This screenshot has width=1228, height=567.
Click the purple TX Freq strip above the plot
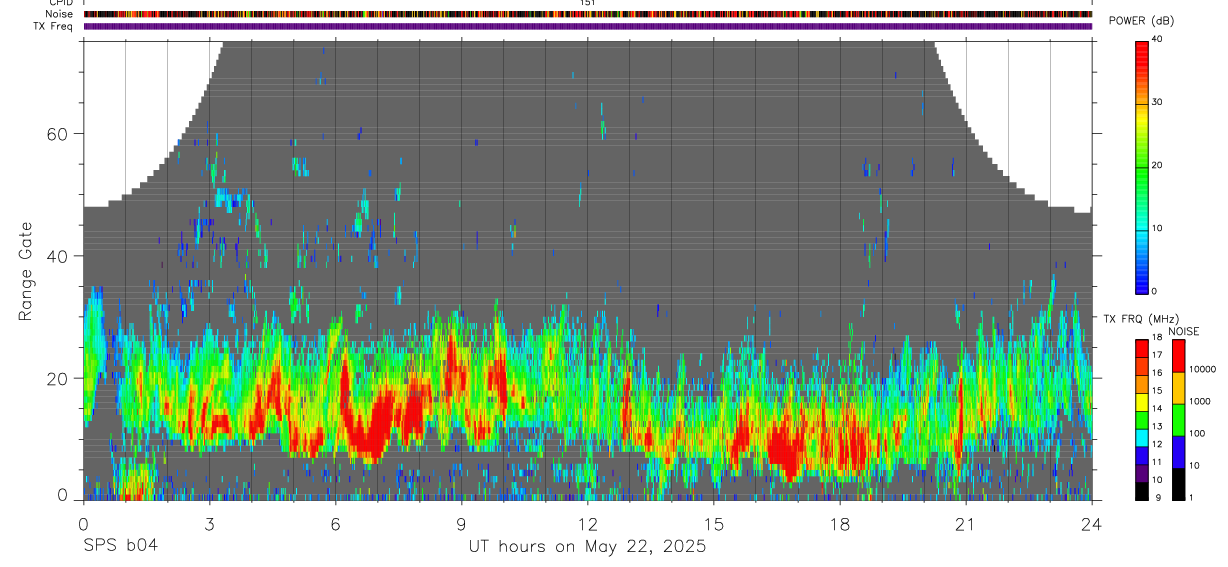587,26
